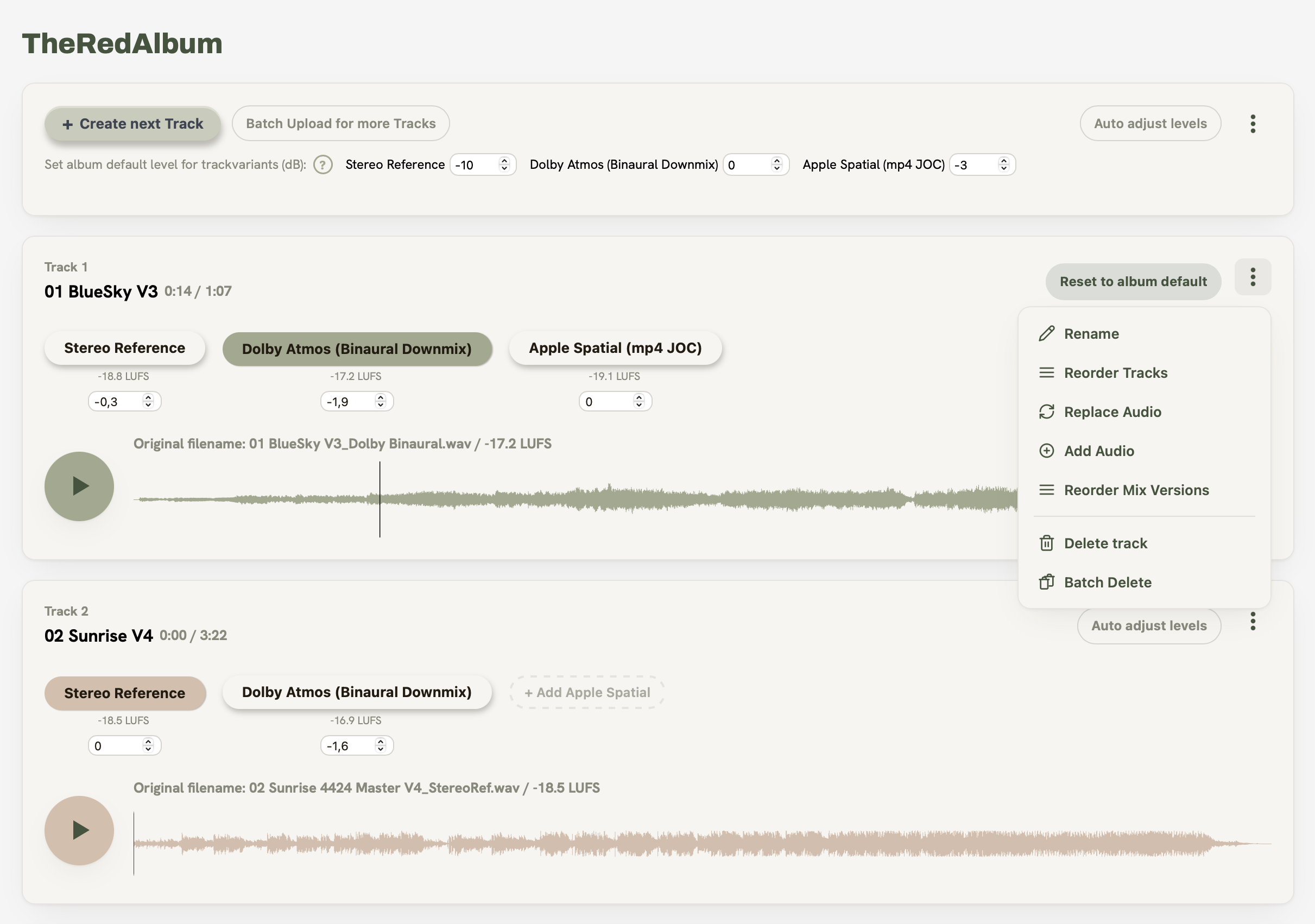This screenshot has height=924, width=1315.
Task: Select Track 1 Apple Spatial mp4 JOC
Action: (615, 349)
